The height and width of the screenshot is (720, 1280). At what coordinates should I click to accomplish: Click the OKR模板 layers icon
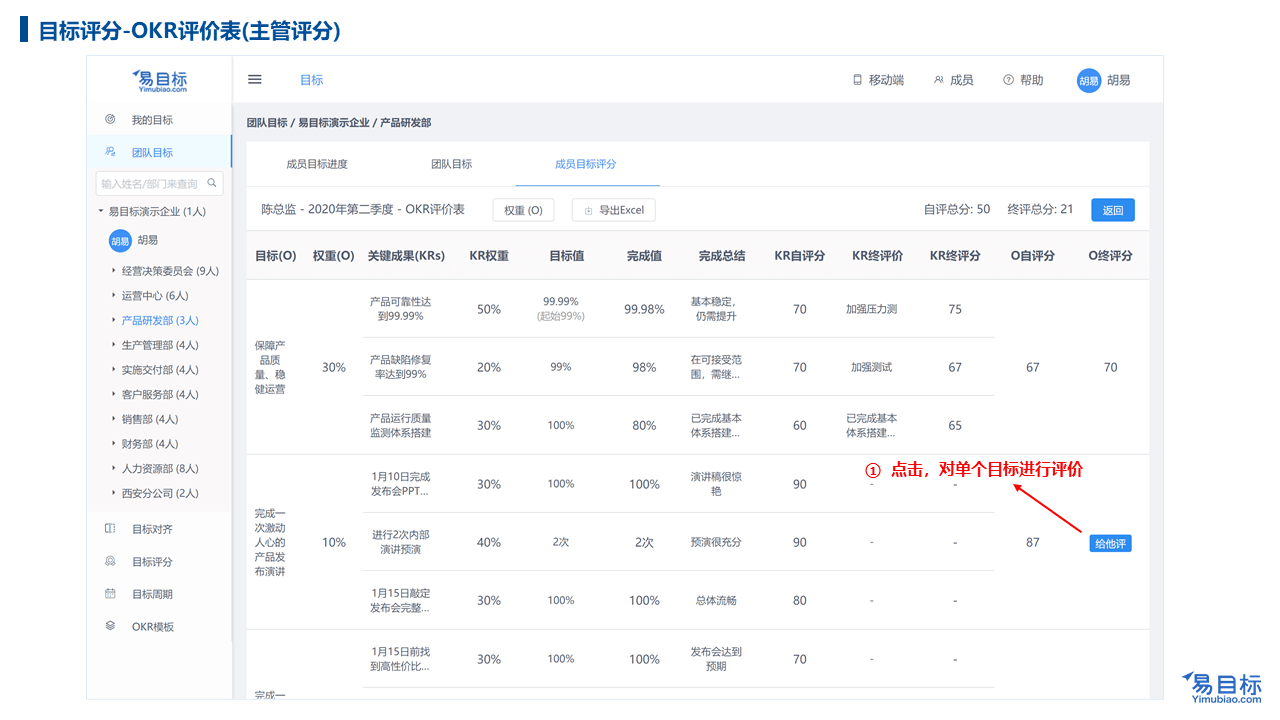(110, 626)
